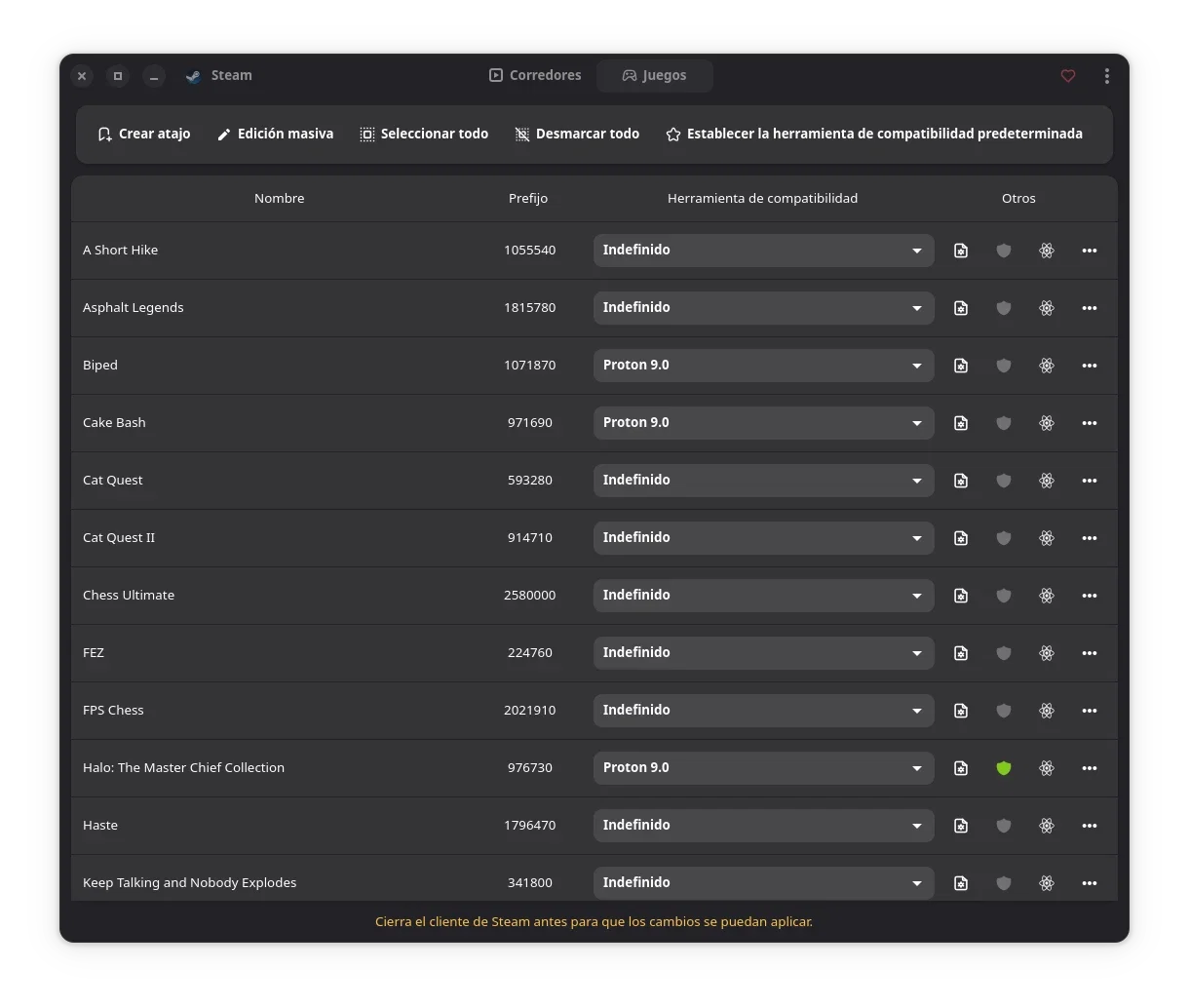Open more options for A Short Hike
This screenshot has width=1189, height=1008.
point(1090,251)
